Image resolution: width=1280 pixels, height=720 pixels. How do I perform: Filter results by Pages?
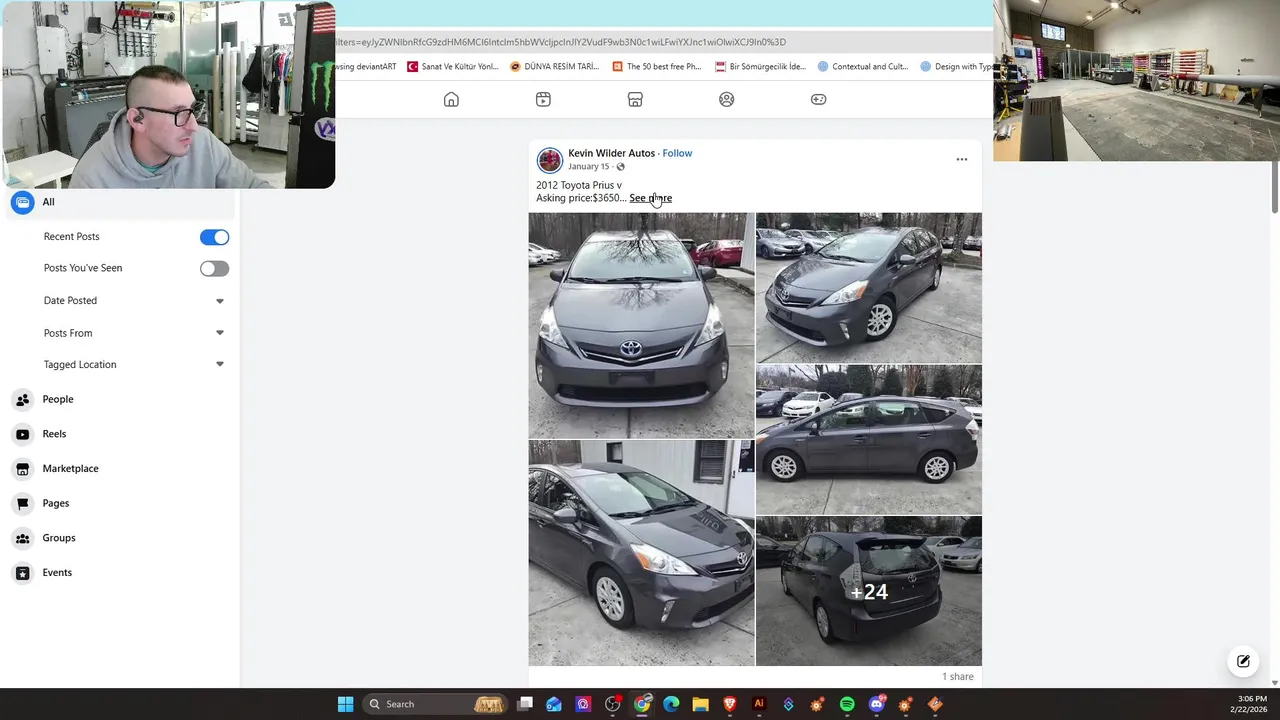[56, 503]
